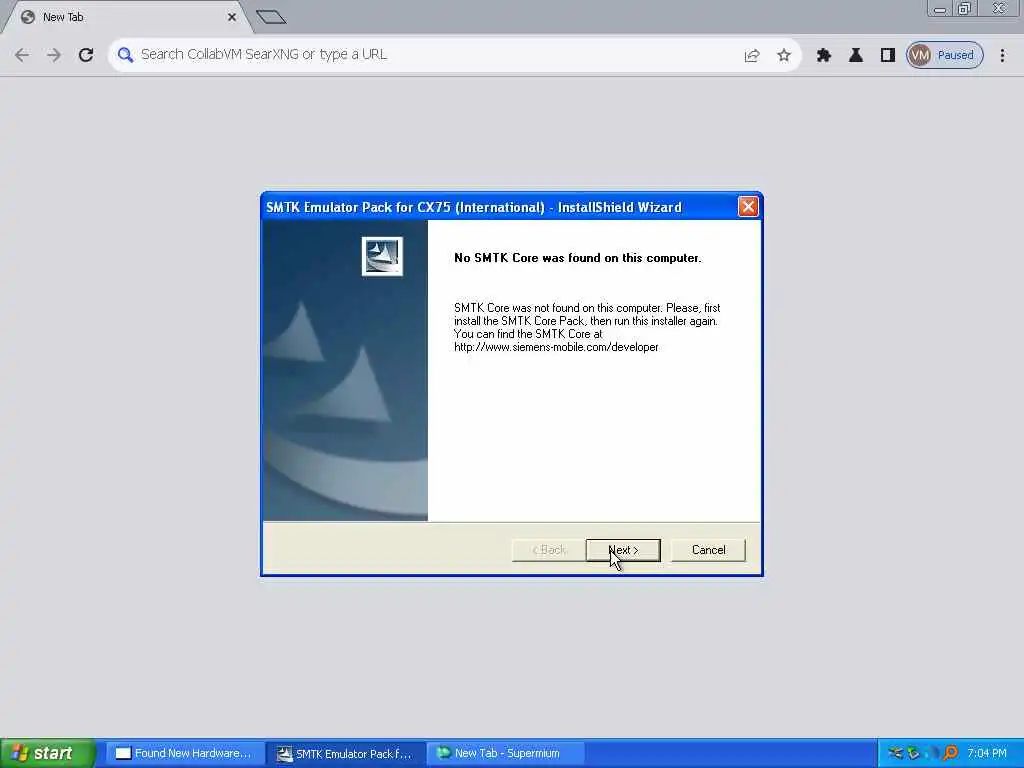Click Next in the InstallShield Wizard
Image resolution: width=1024 pixels, height=768 pixels.
[623, 550]
